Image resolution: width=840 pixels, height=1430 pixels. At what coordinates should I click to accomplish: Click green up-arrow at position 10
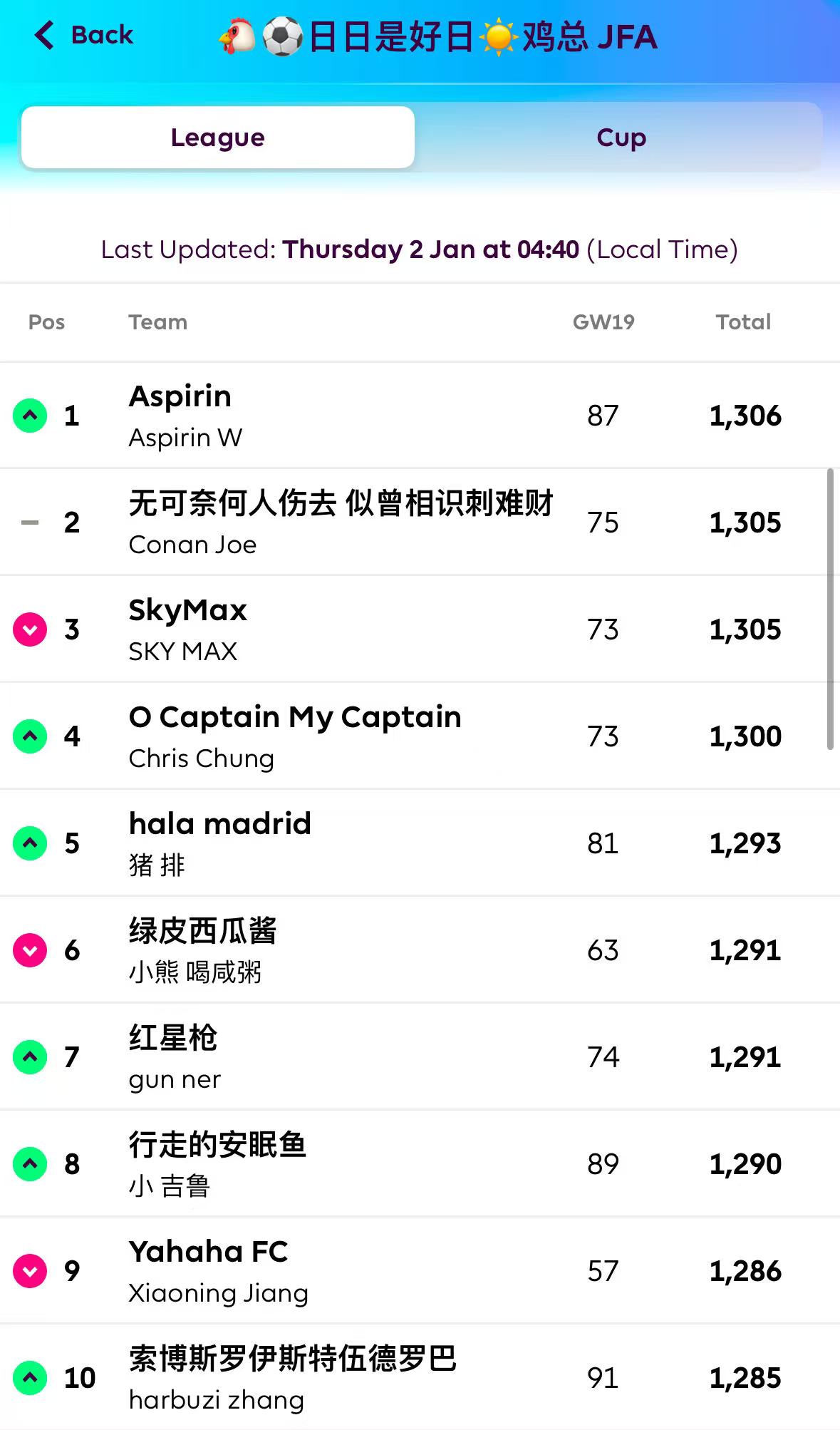(x=30, y=1378)
